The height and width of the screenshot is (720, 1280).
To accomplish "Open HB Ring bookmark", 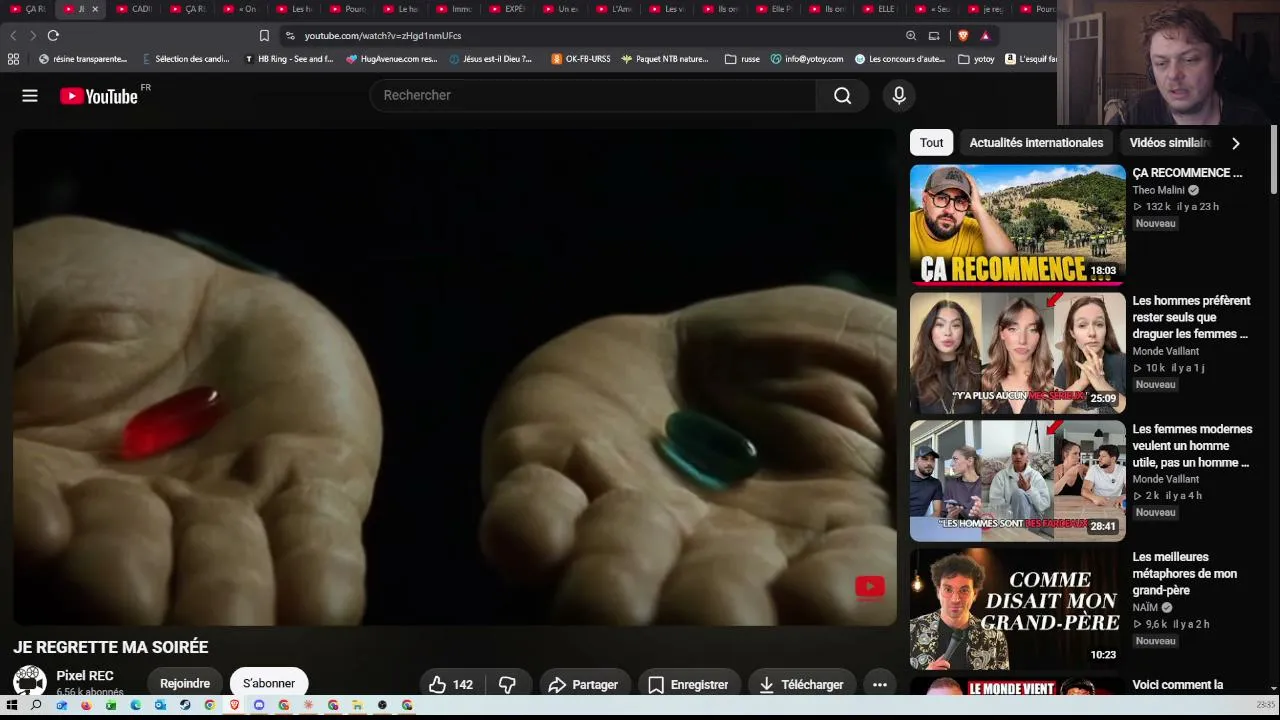I will (x=290, y=59).
